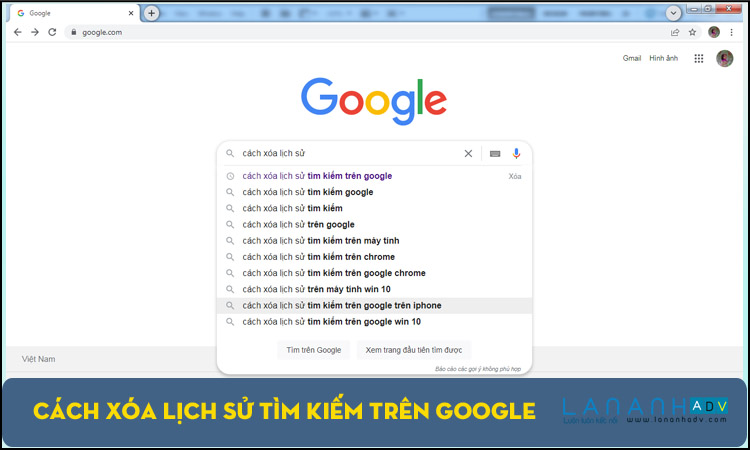Reload the Google page
Screen dimensions: 750x450
[52, 32]
